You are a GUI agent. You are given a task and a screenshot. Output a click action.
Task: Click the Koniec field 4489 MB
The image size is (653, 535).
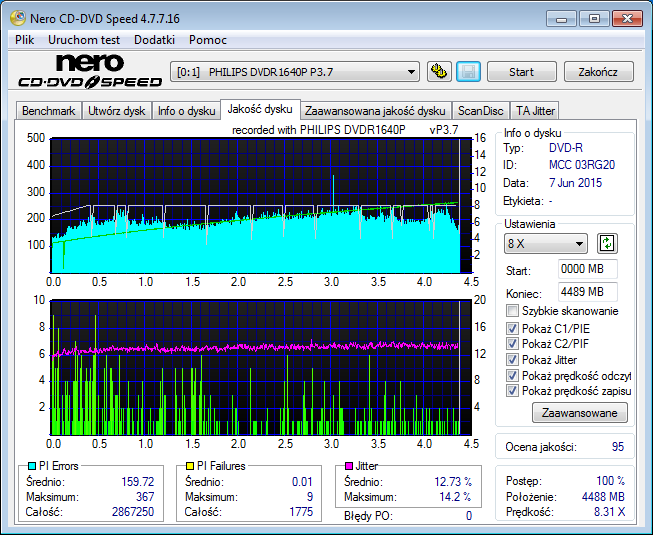587,292
